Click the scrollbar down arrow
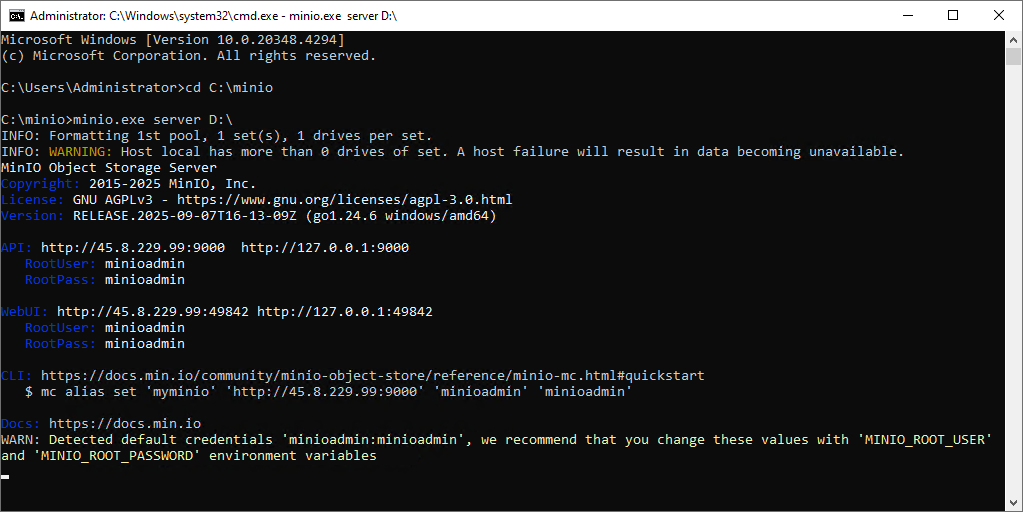This screenshot has width=1023, height=512. (1013, 503)
